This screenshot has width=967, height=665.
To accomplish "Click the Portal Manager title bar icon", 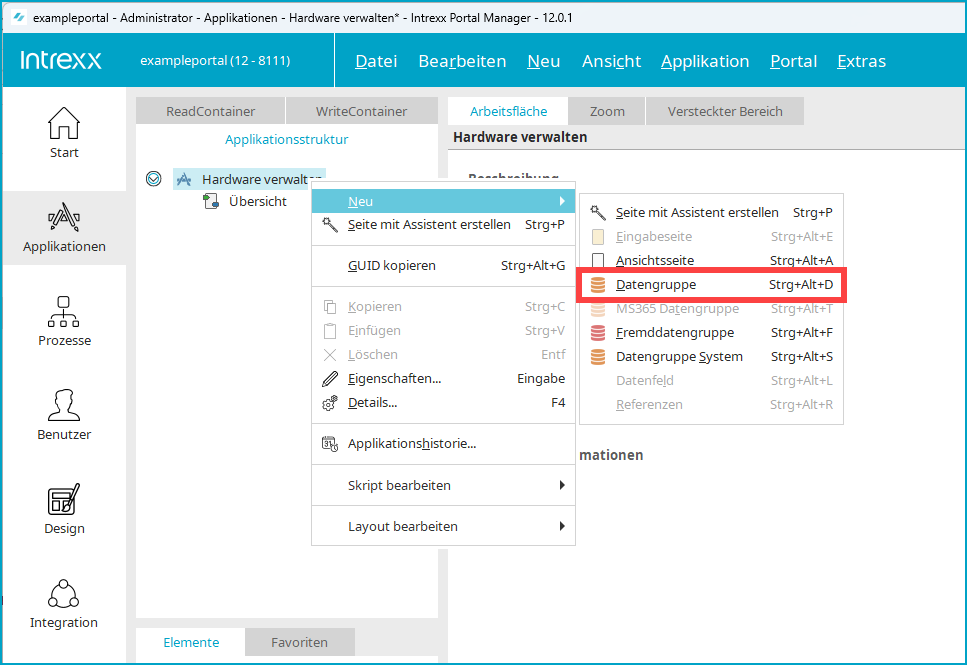I will tap(19, 17).
